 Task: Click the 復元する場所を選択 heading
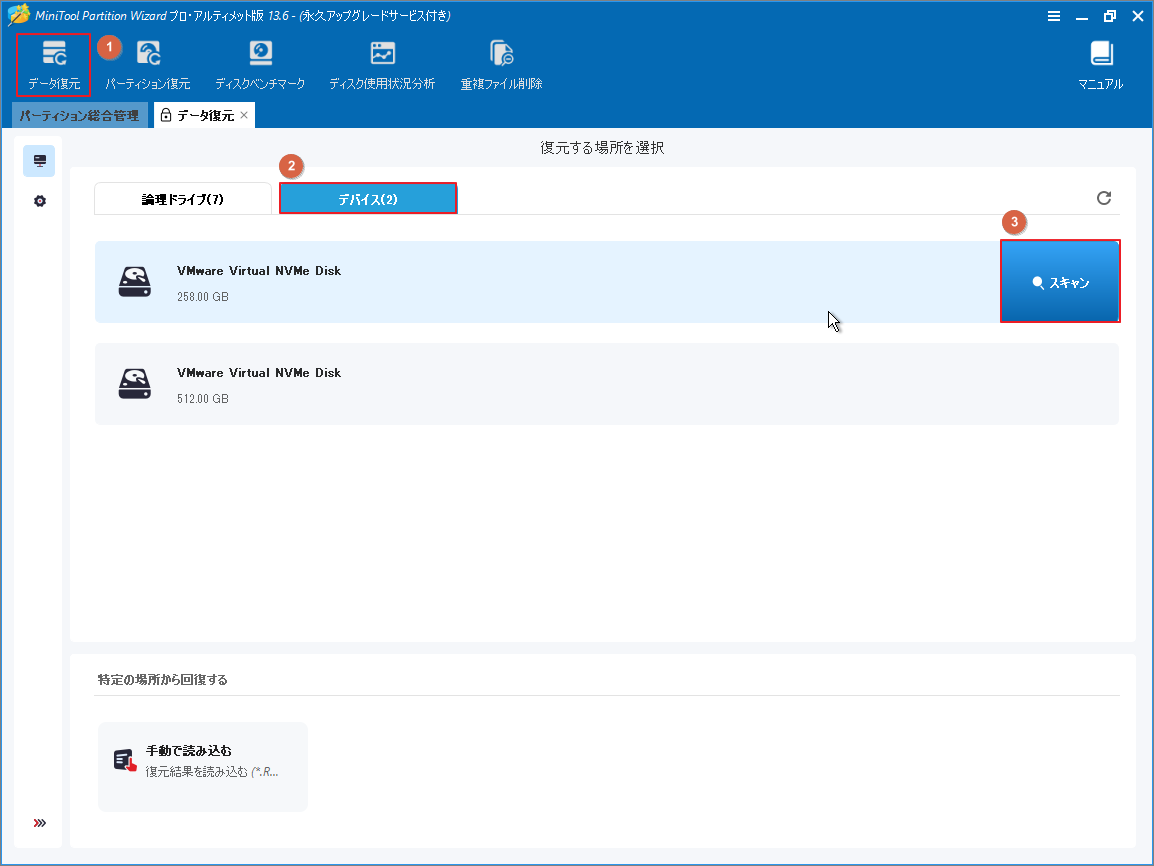point(602,148)
